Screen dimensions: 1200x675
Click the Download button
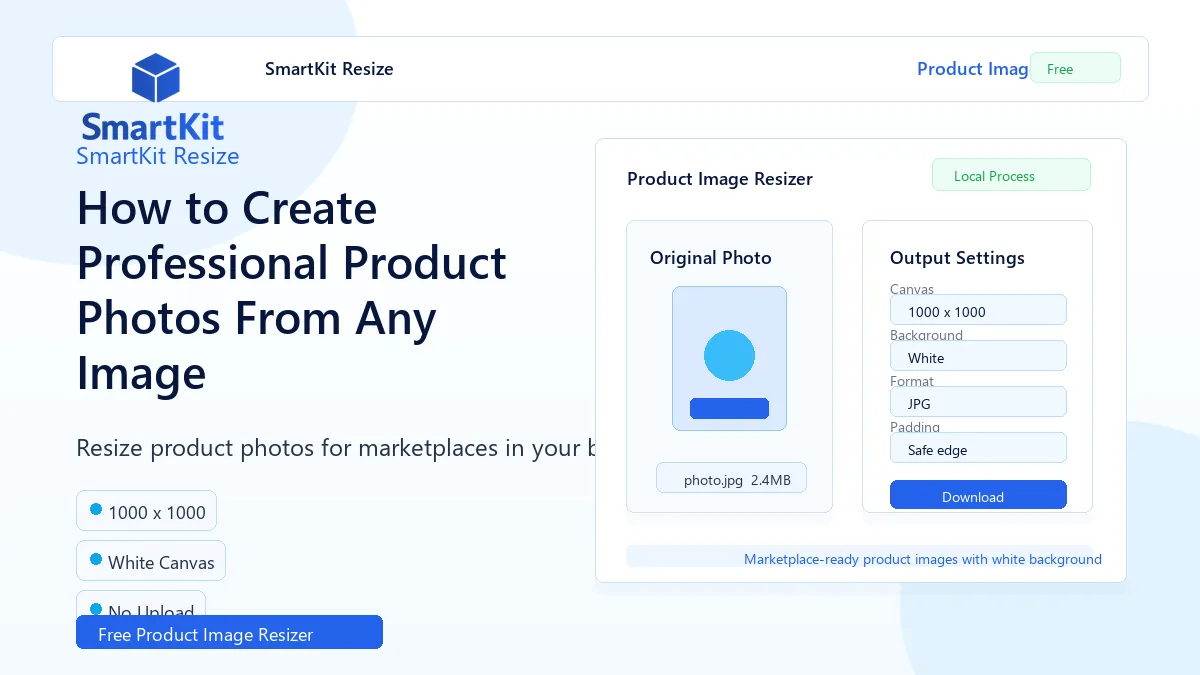978,495
